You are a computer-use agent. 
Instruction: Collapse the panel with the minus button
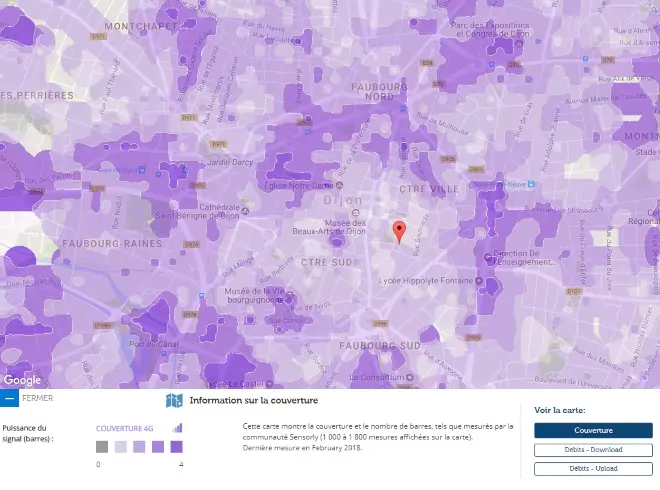click(x=9, y=398)
